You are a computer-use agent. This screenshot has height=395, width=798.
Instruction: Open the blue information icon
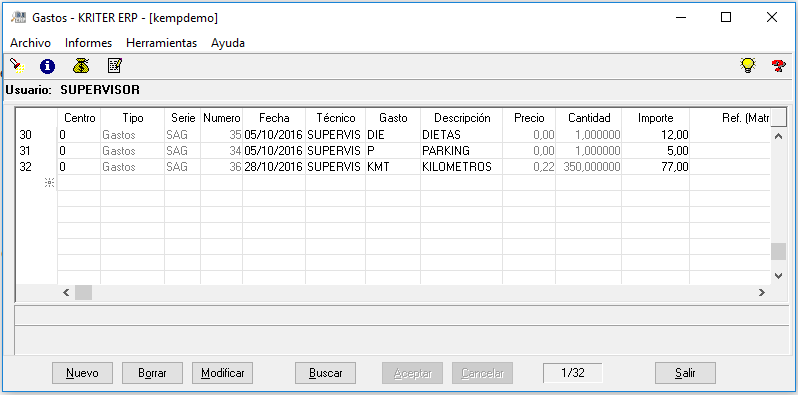tap(47, 66)
